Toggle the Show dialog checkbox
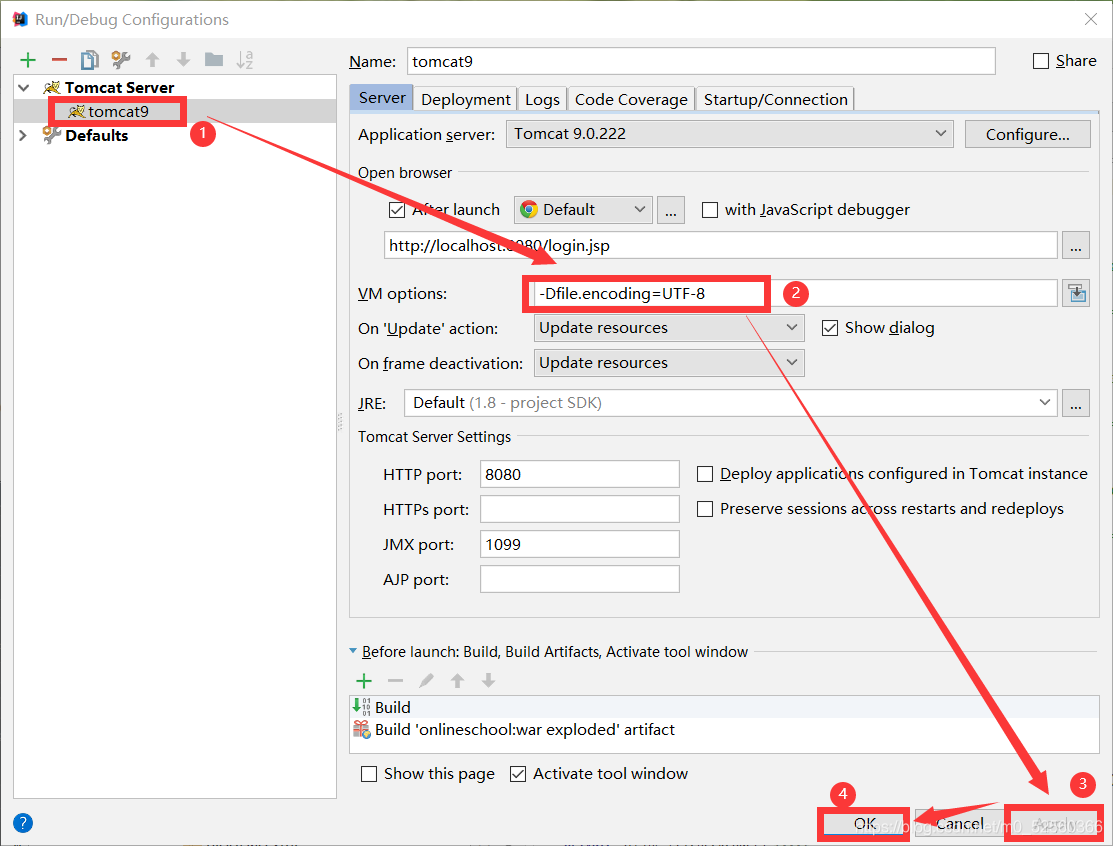The width and height of the screenshot is (1113, 846). point(830,328)
